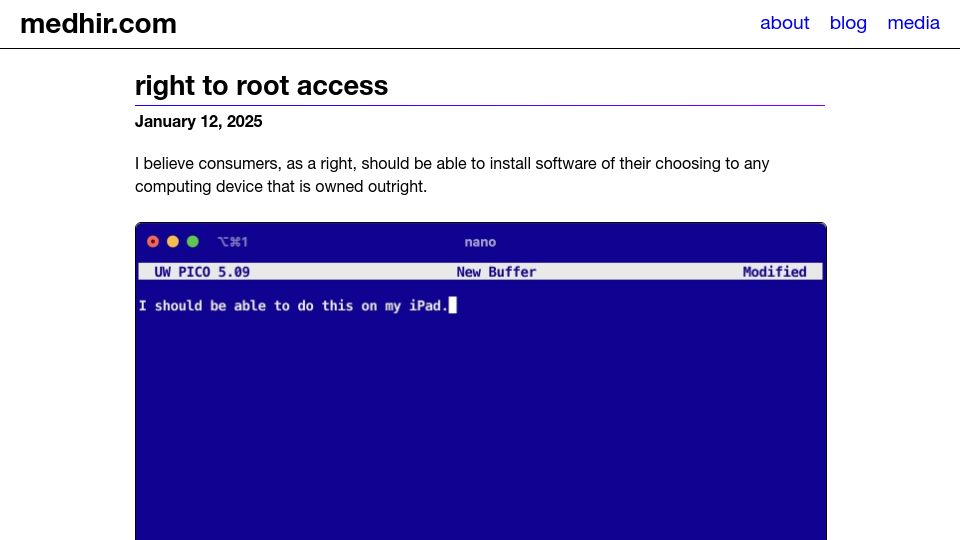Viewport: 960px width, 540px height.
Task: Click the 'Modified' status text
Action: 774,272
